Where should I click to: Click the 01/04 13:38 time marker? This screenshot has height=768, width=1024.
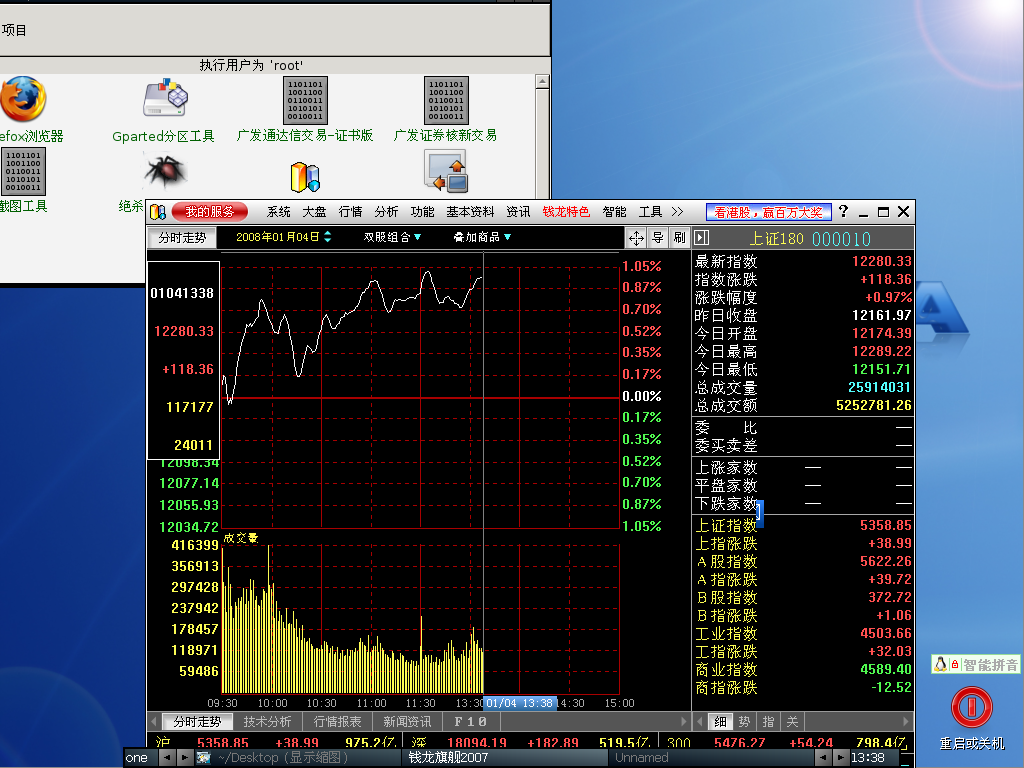(520, 703)
